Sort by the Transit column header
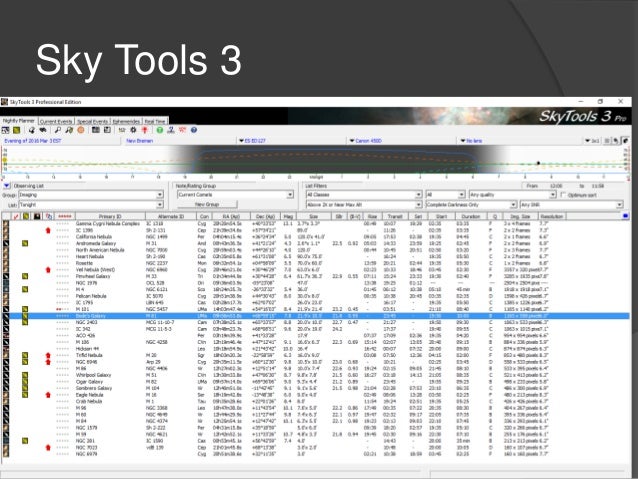 click(395, 217)
